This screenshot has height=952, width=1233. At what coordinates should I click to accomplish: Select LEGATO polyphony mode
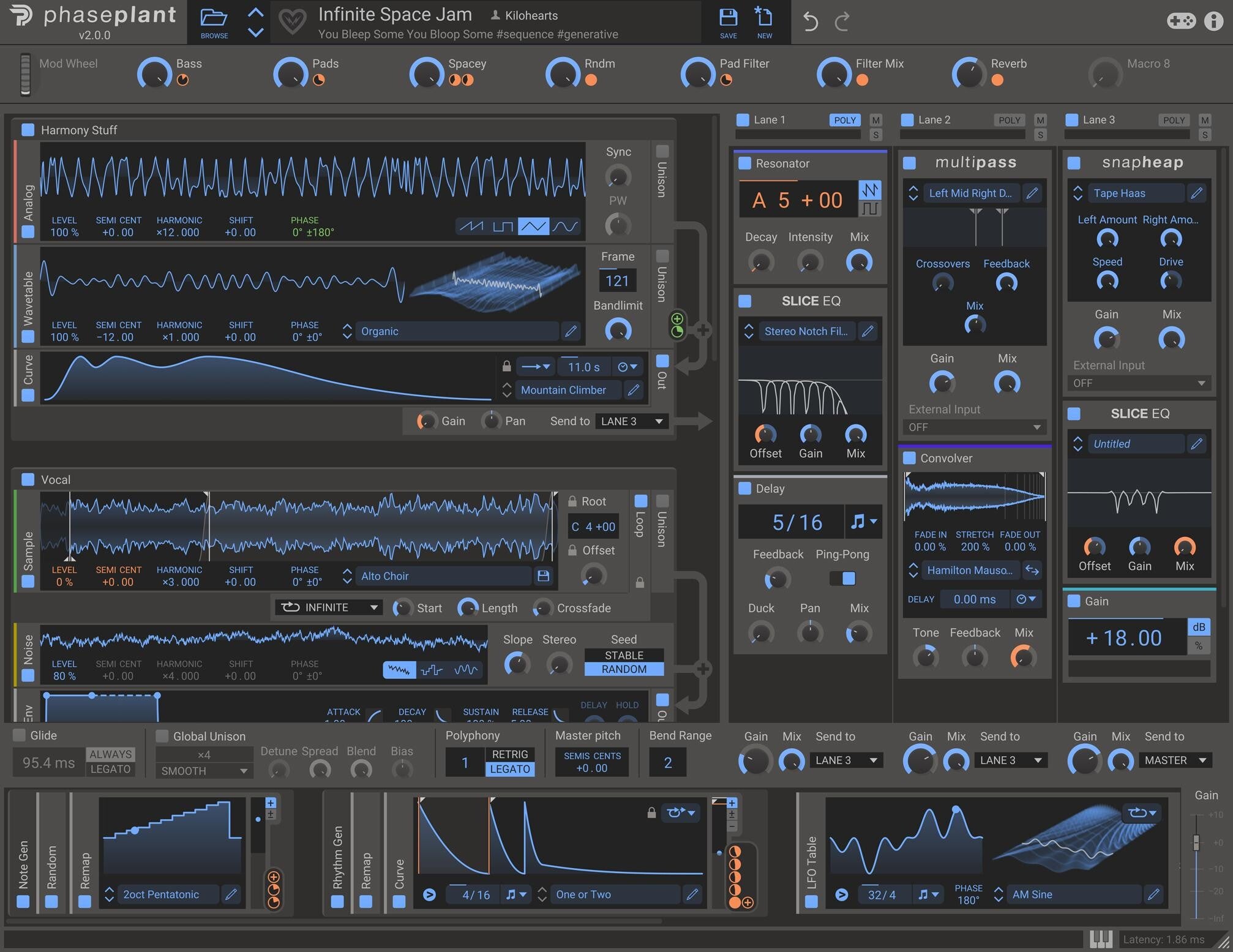511,770
